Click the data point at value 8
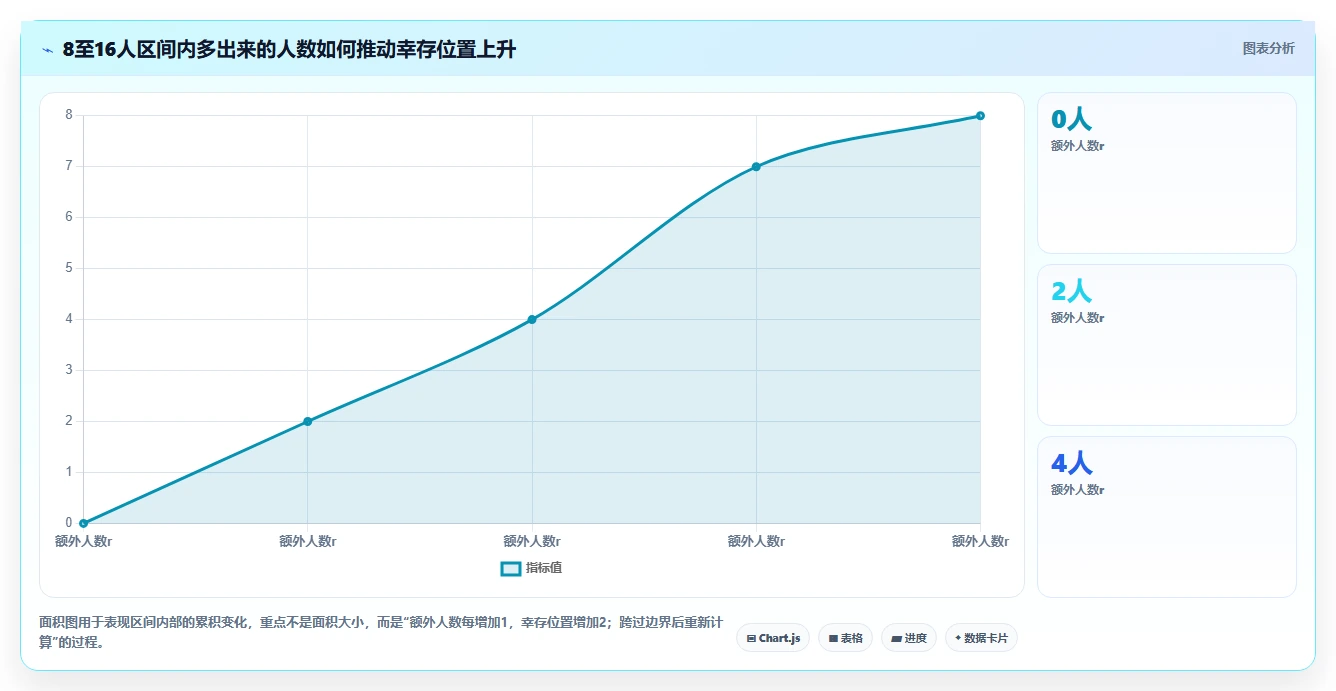The image size is (1336, 691). point(980,116)
